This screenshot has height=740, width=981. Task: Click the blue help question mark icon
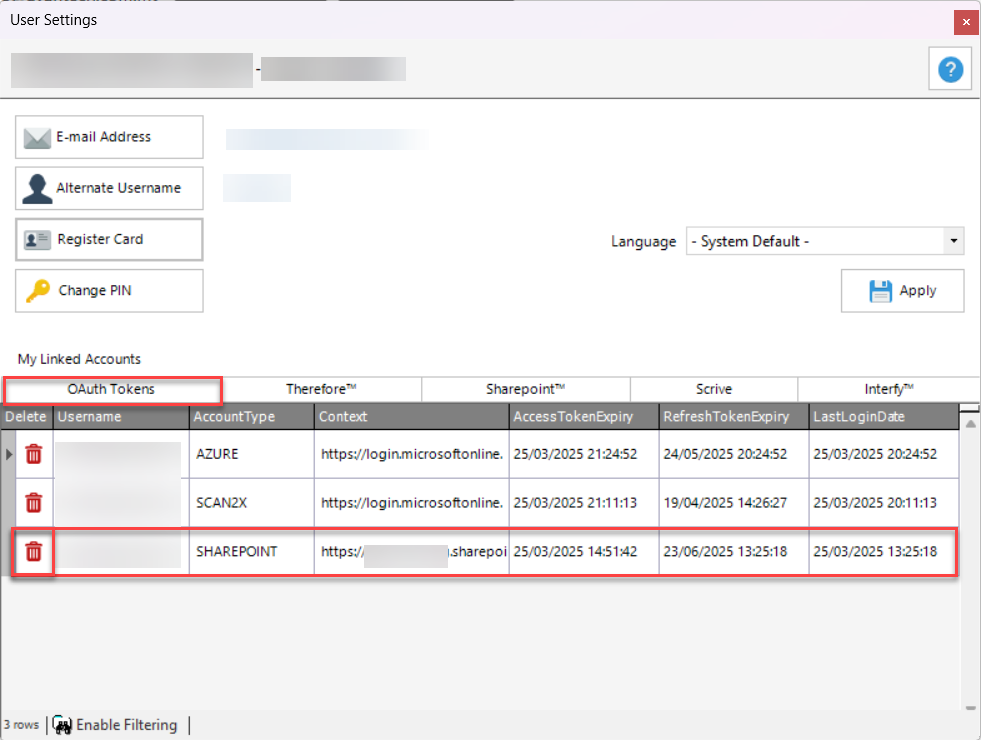pos(950,69)
